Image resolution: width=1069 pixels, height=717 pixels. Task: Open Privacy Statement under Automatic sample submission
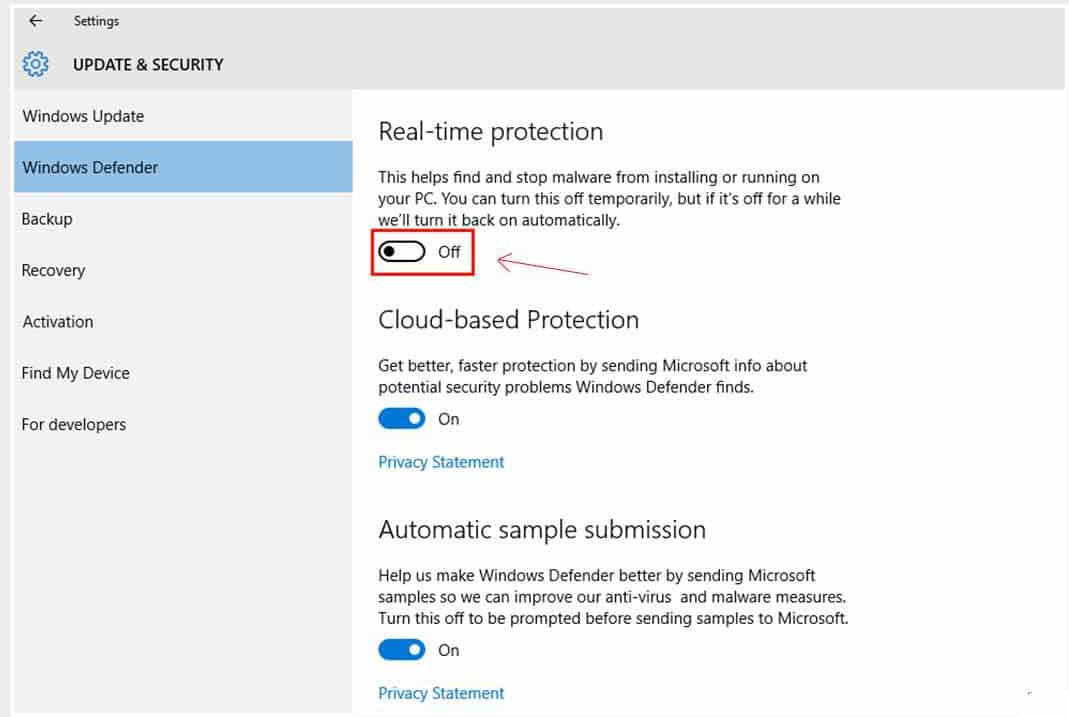441,693
